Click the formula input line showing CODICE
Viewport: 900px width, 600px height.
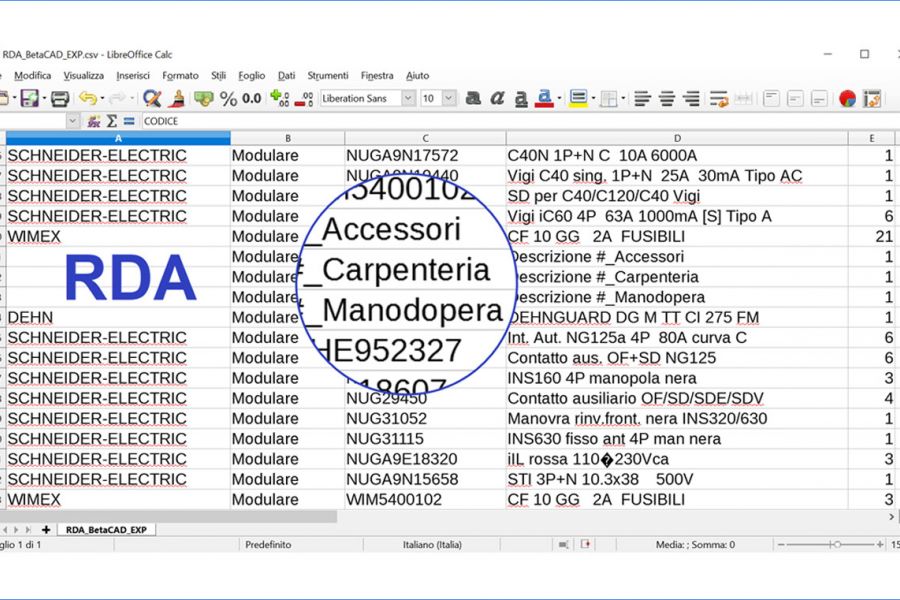pos(519,121)
